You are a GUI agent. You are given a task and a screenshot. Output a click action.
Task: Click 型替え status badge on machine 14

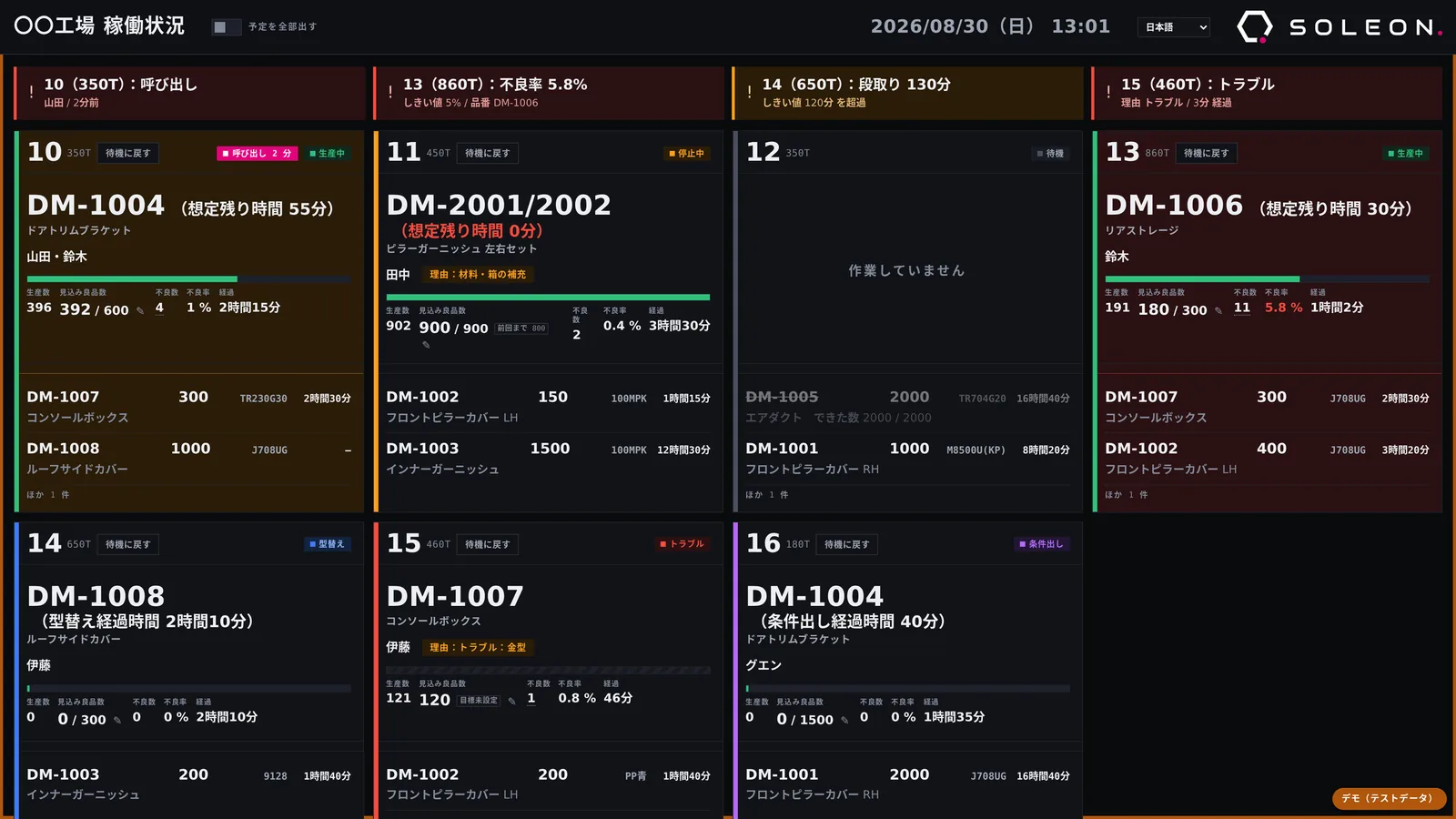click(x=327, y=544)
